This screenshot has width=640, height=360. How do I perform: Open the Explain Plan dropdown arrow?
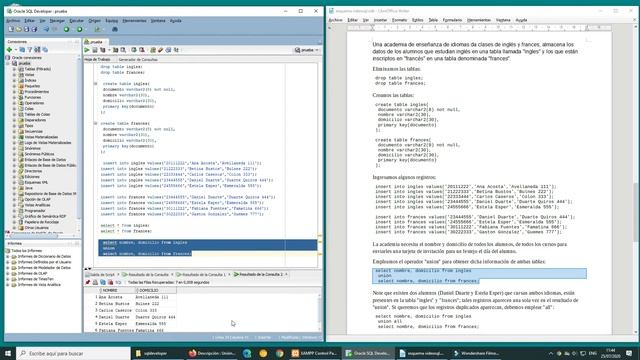pyautogui.click(x=109, y=50)
